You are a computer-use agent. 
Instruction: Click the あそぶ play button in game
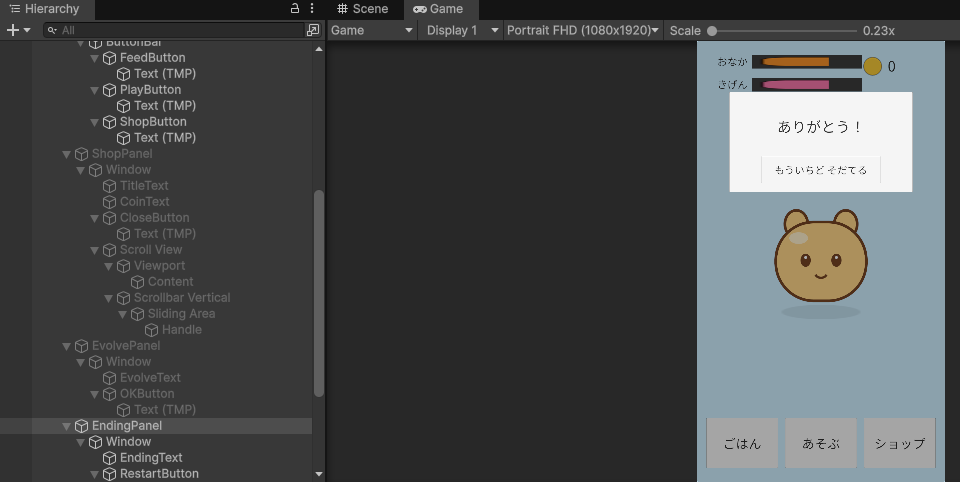tap(820, 443)
